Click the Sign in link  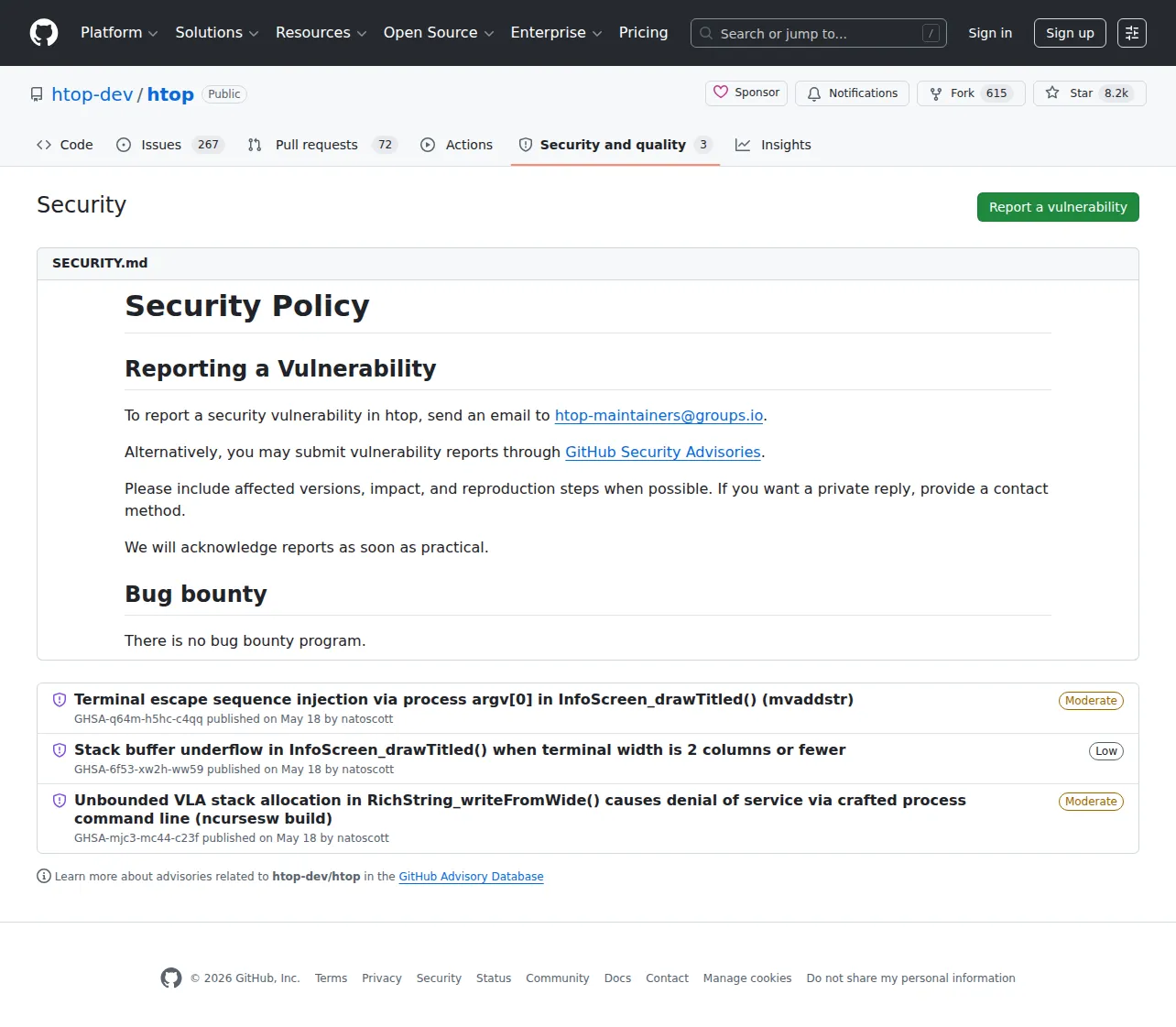(x=990, y=33)
